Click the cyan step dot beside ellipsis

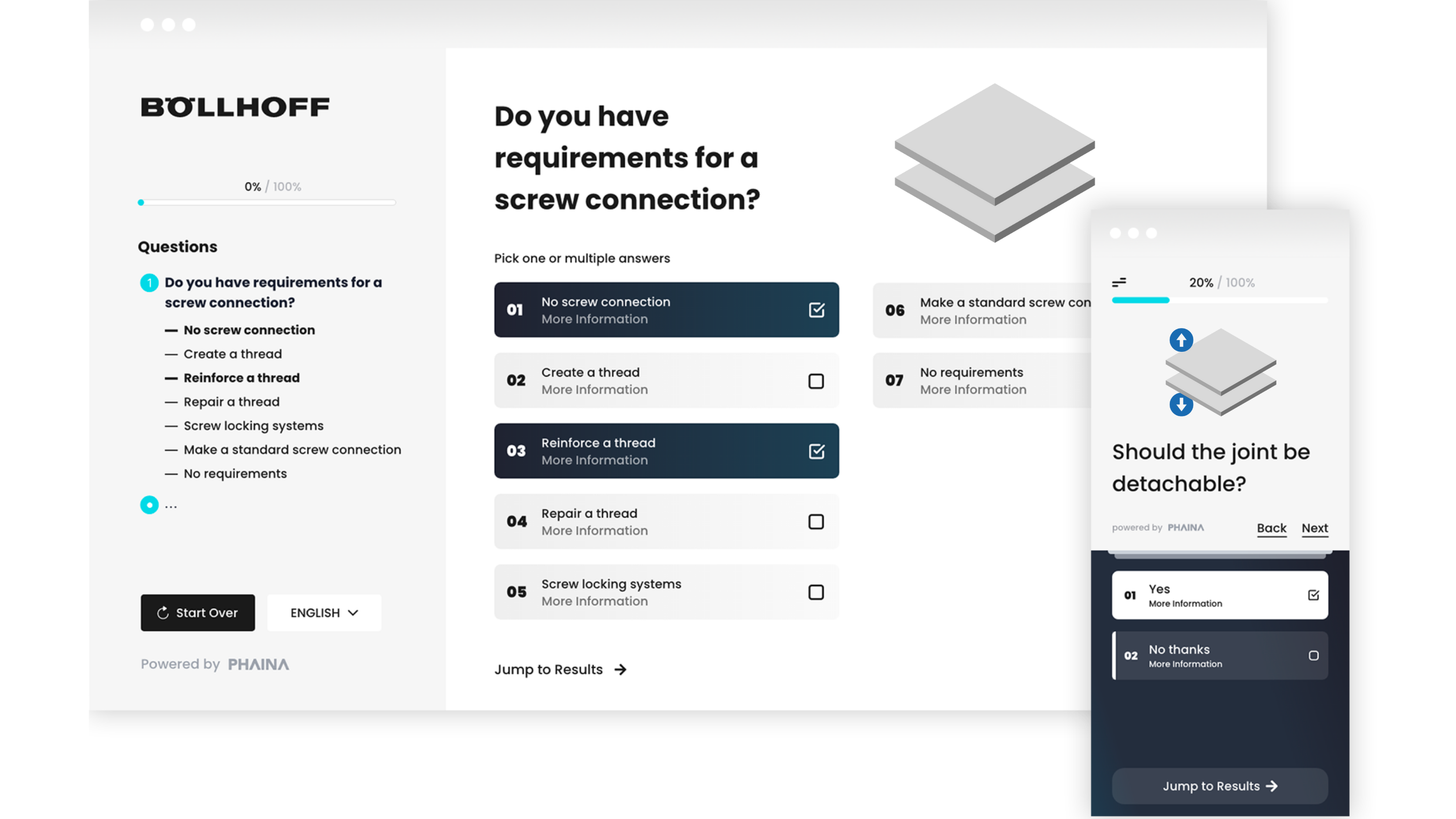(x=149, y=505)
